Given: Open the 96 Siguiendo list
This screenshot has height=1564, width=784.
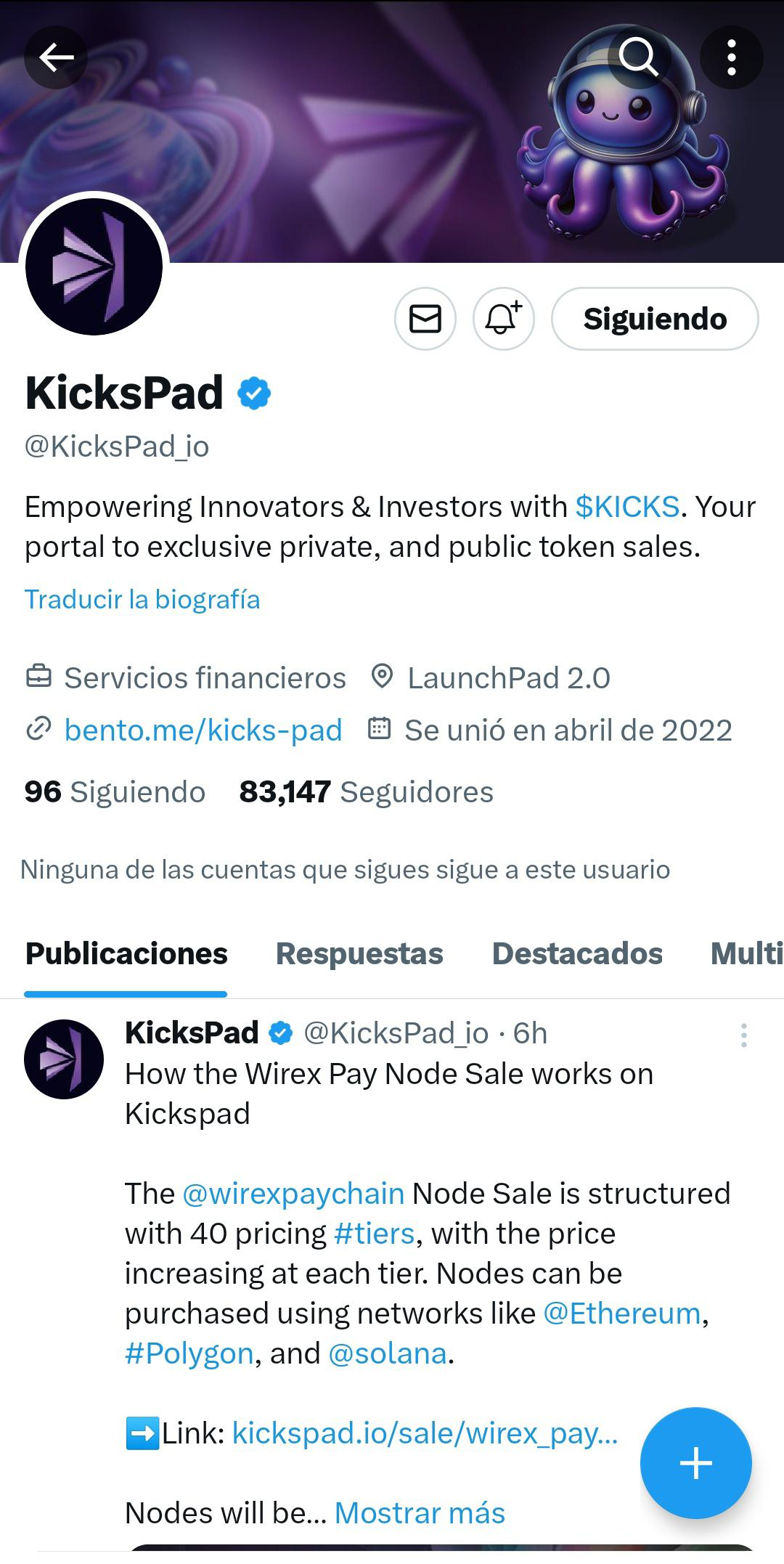Looking at the screenshot, I should point(115,792).
